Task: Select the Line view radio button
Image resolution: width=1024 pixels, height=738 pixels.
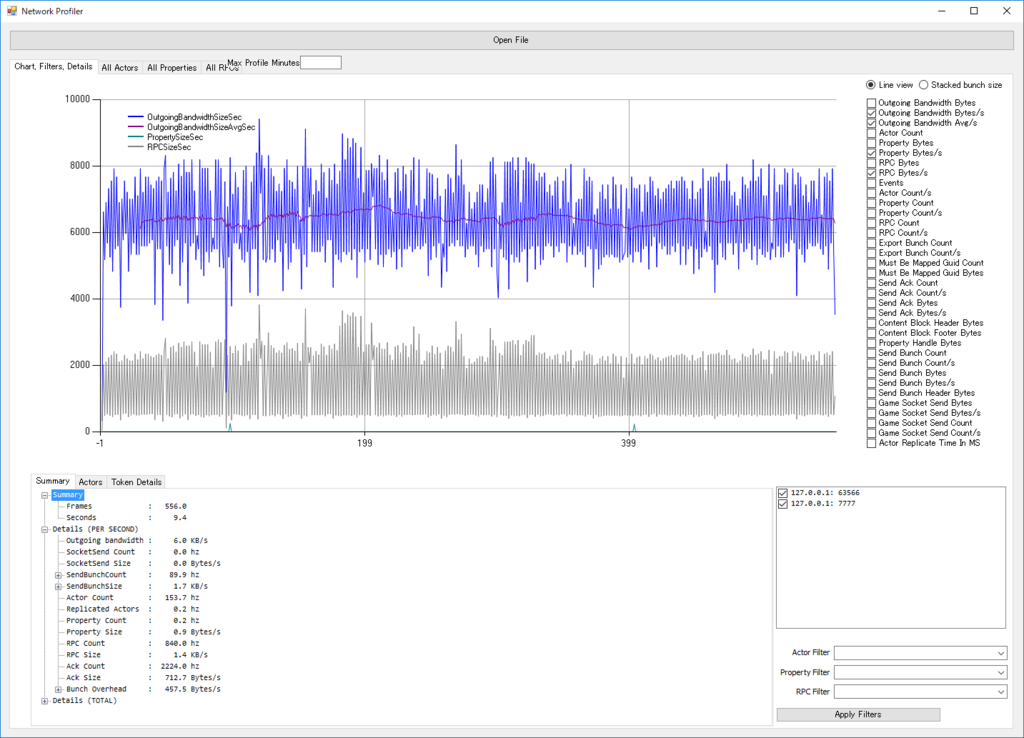Action: pyautogui.click(x=871, y=85)
